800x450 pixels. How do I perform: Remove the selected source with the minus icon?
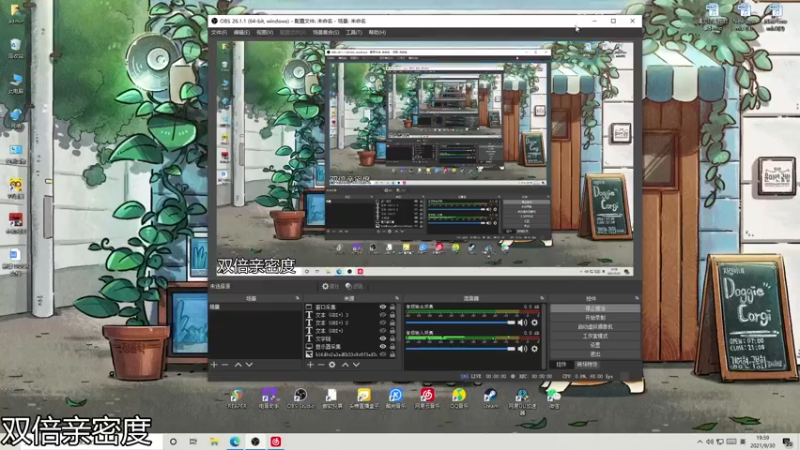(321, 365)
